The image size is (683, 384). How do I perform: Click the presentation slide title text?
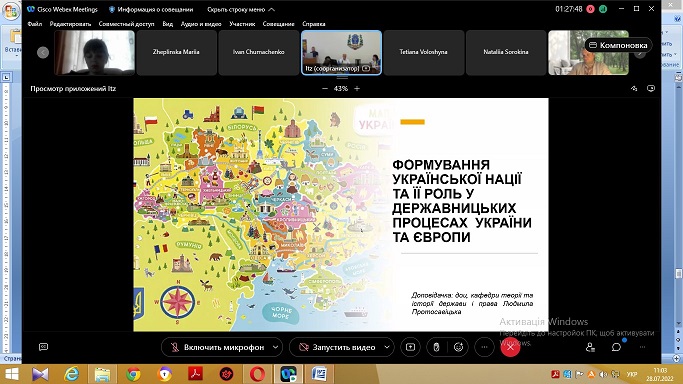pyautogui.click(x=462, y=201)
